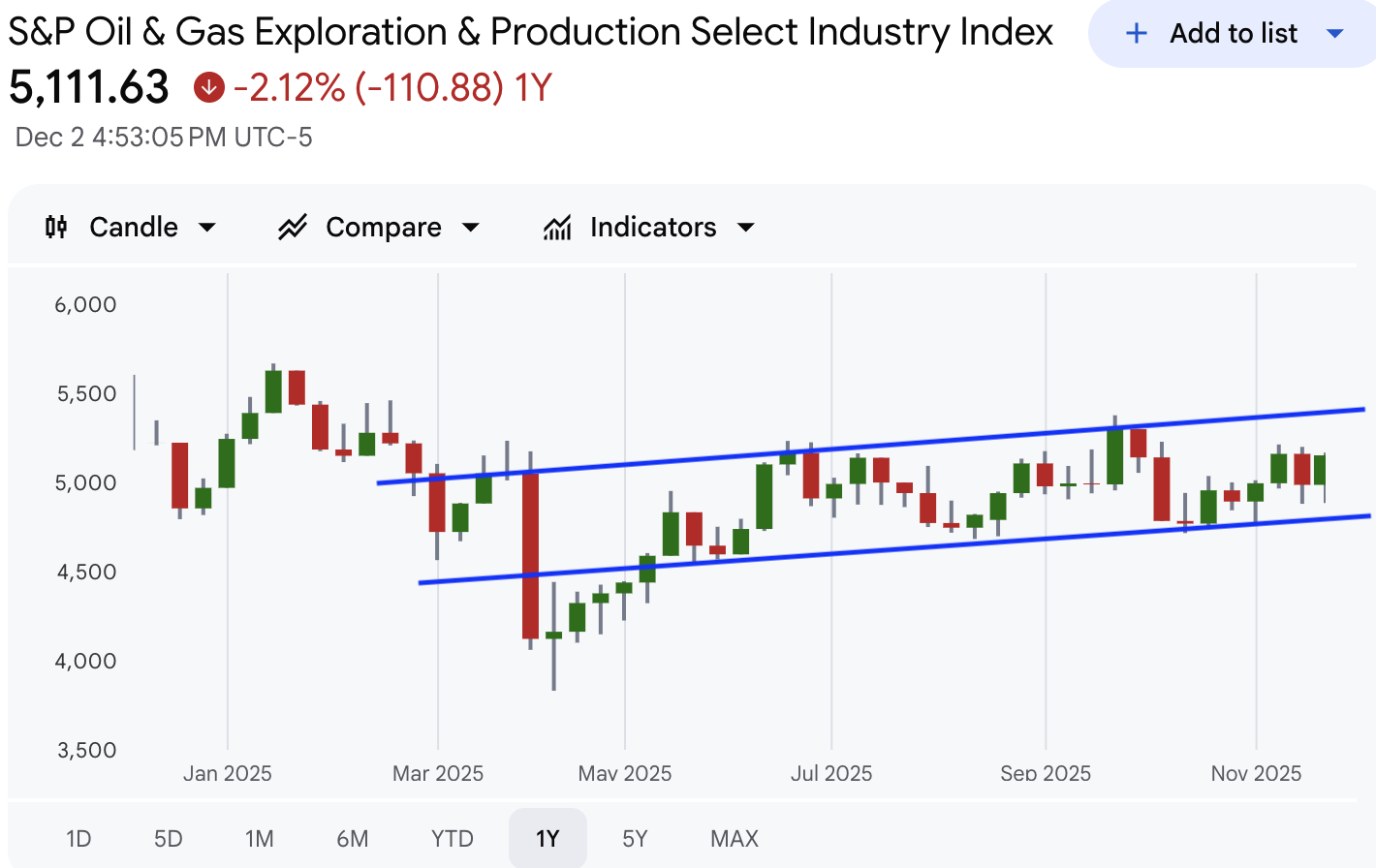Select the 5D time range tab

(169, 838)
